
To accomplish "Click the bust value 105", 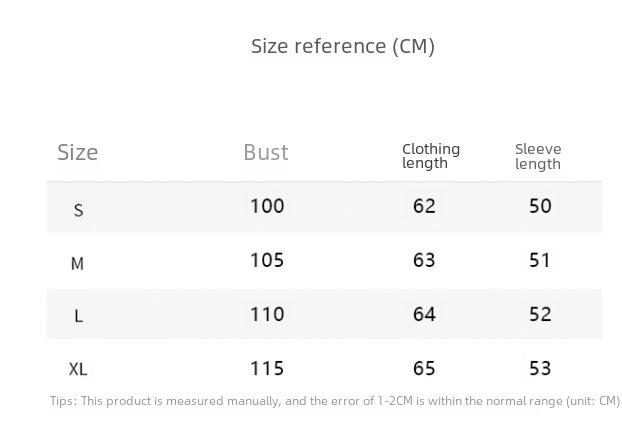I will click(267, 260).
